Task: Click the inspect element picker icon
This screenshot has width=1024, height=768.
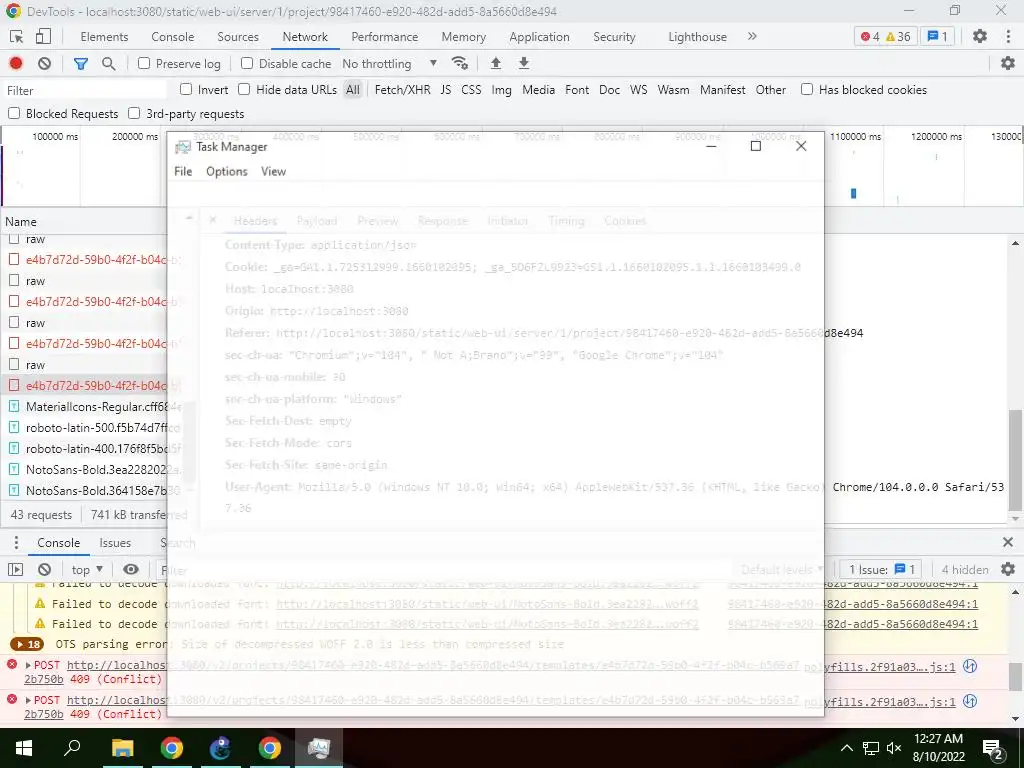Action: pos(16,37)
